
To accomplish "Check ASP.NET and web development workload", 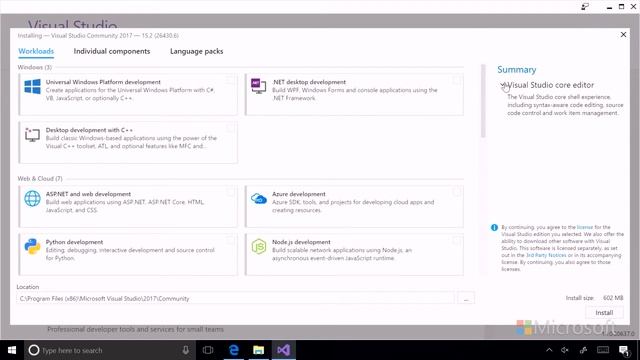I will 230,192.
